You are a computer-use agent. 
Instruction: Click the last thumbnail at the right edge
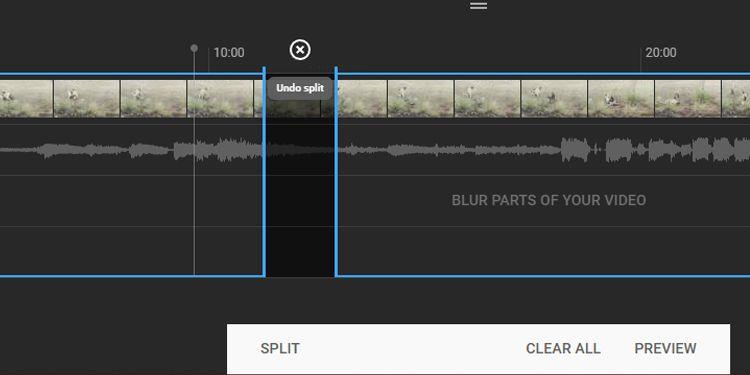tap(736, 99)
